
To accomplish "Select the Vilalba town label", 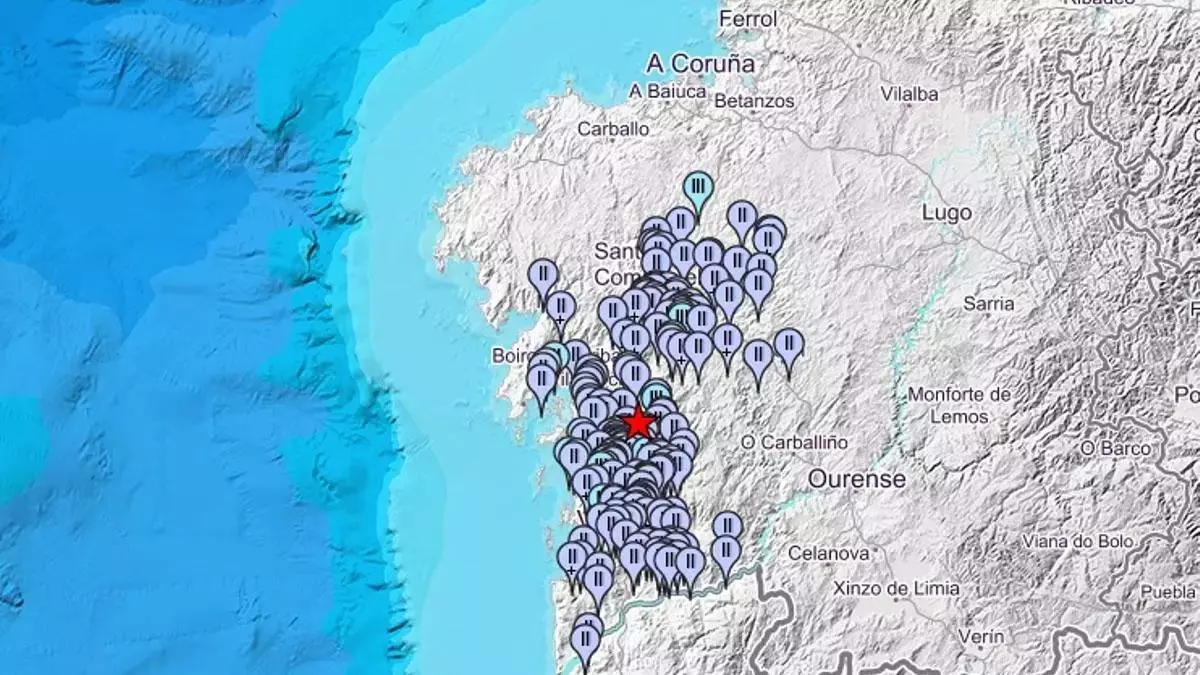I will 909,94.
